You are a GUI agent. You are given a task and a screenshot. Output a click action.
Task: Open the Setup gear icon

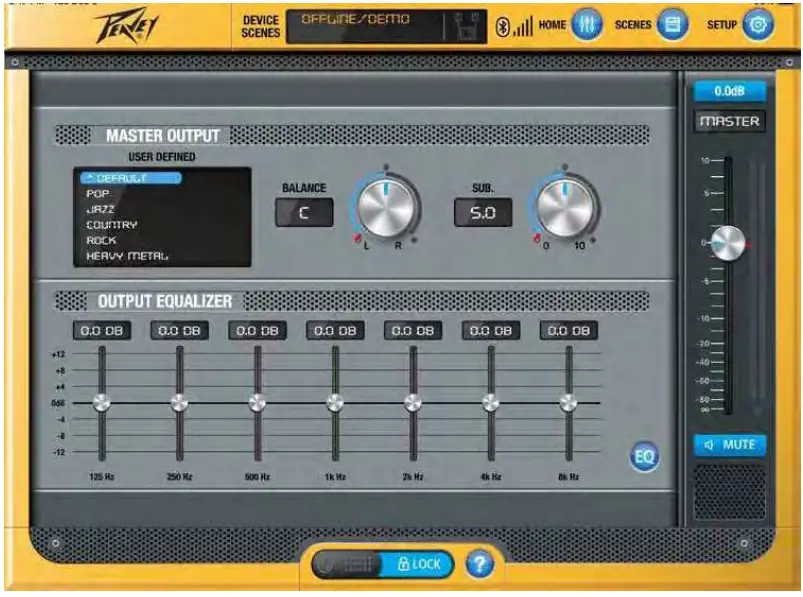758,25
